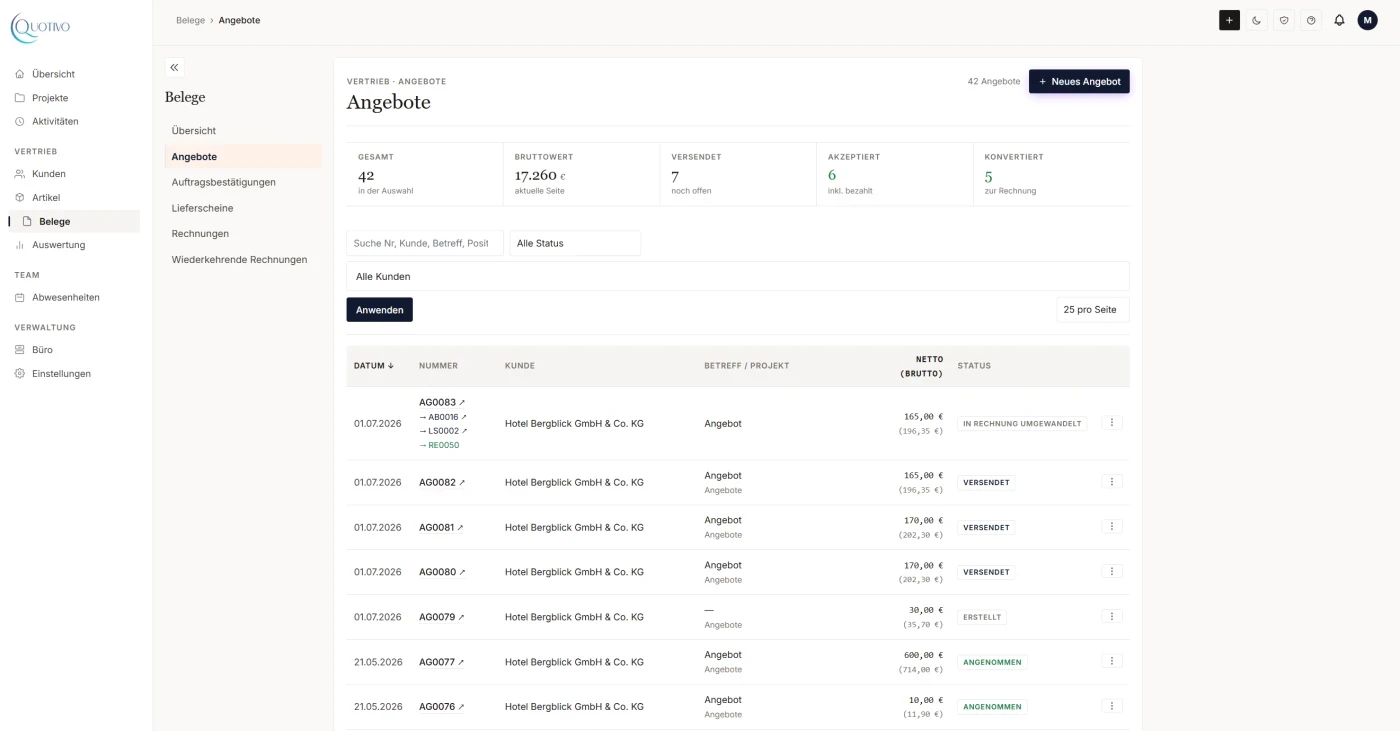
Task: Open Abwesenheiten in the sidebar
Action: click(x=65, y=297)
